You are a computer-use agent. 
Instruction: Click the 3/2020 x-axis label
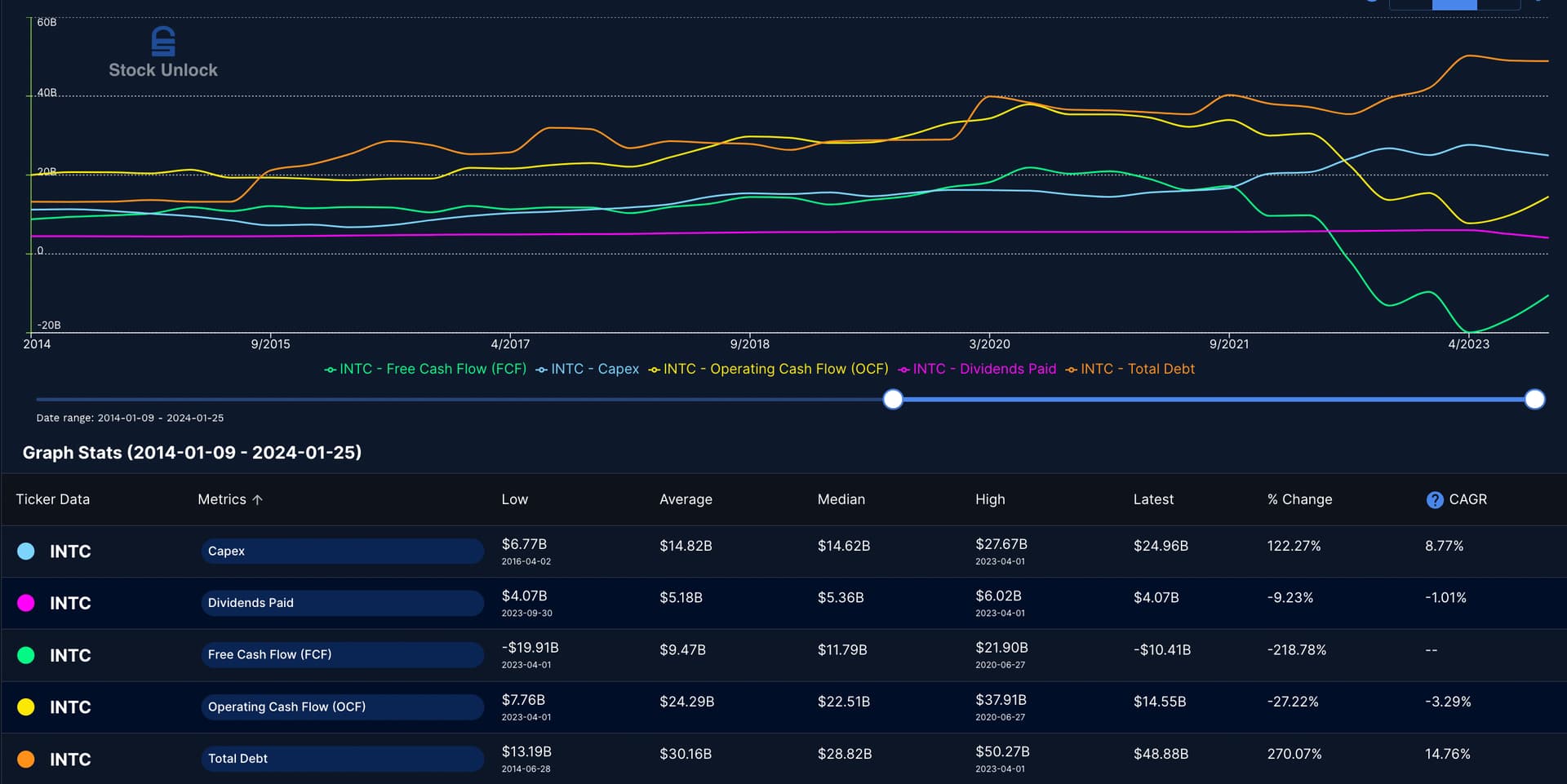(x=989, y=344)
